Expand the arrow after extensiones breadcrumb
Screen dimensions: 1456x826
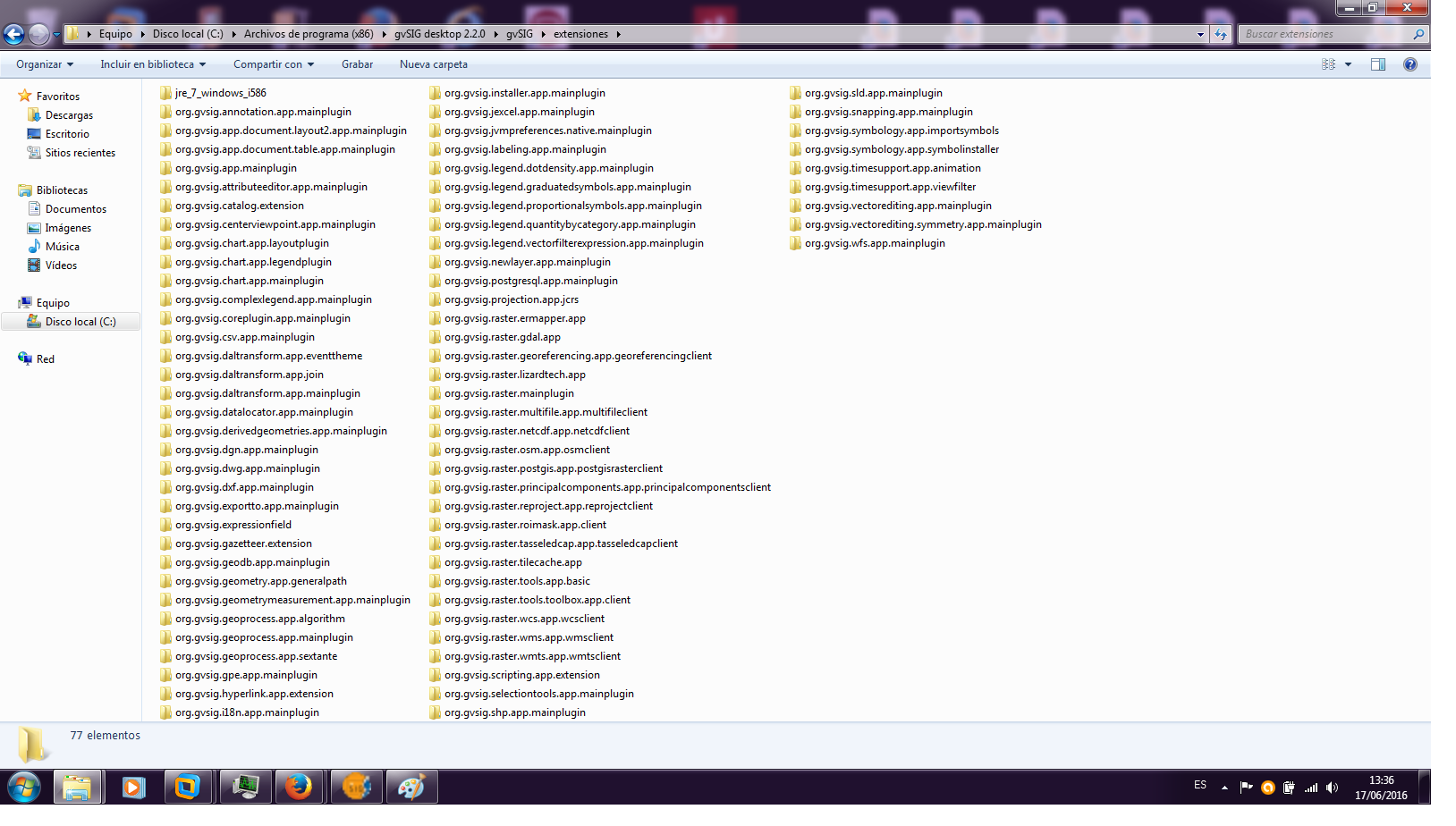coord(618,34)
